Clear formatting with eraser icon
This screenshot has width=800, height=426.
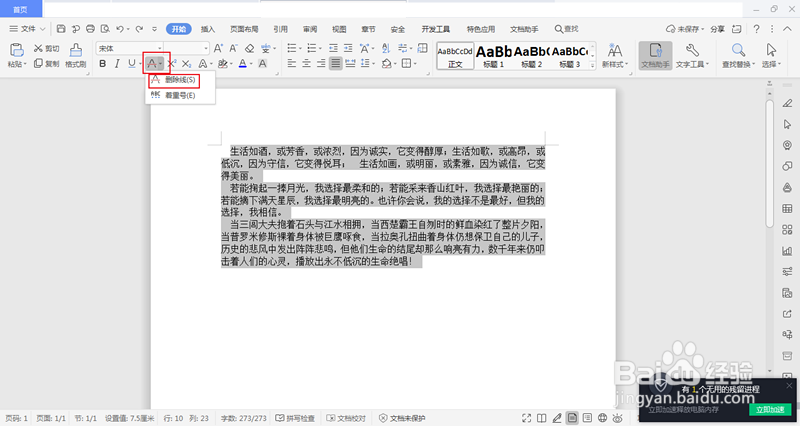pos(249,48)
